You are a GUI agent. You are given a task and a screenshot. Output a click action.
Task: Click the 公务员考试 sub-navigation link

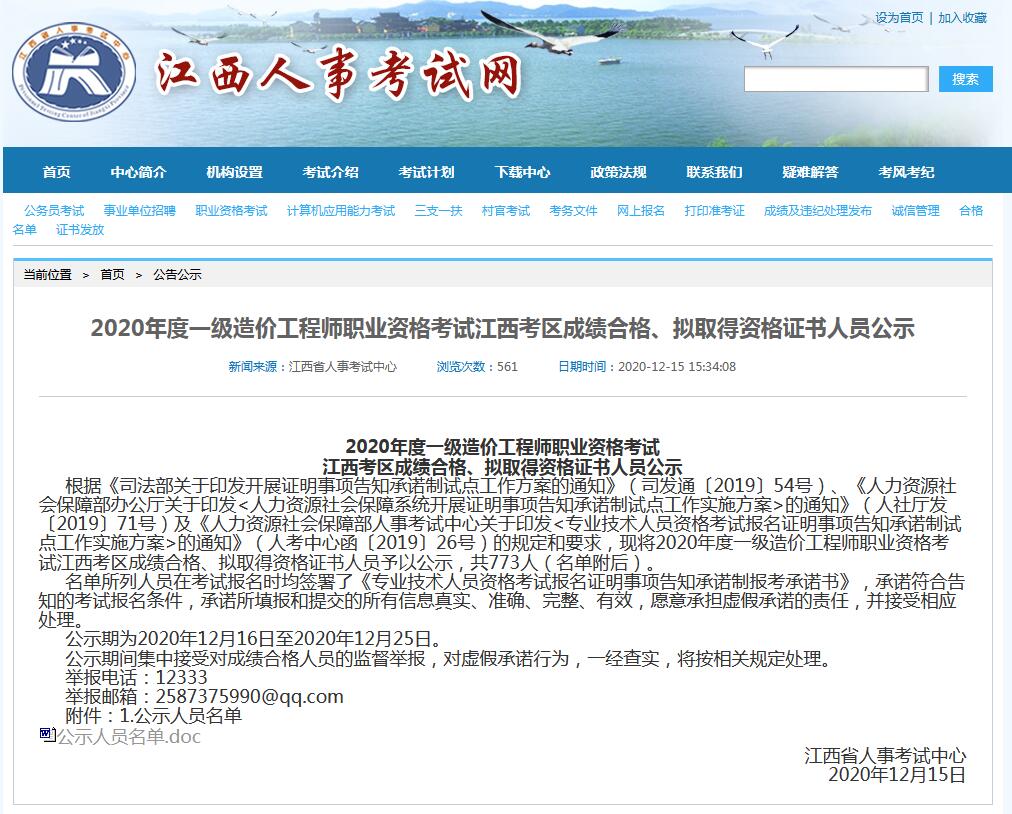54,211
